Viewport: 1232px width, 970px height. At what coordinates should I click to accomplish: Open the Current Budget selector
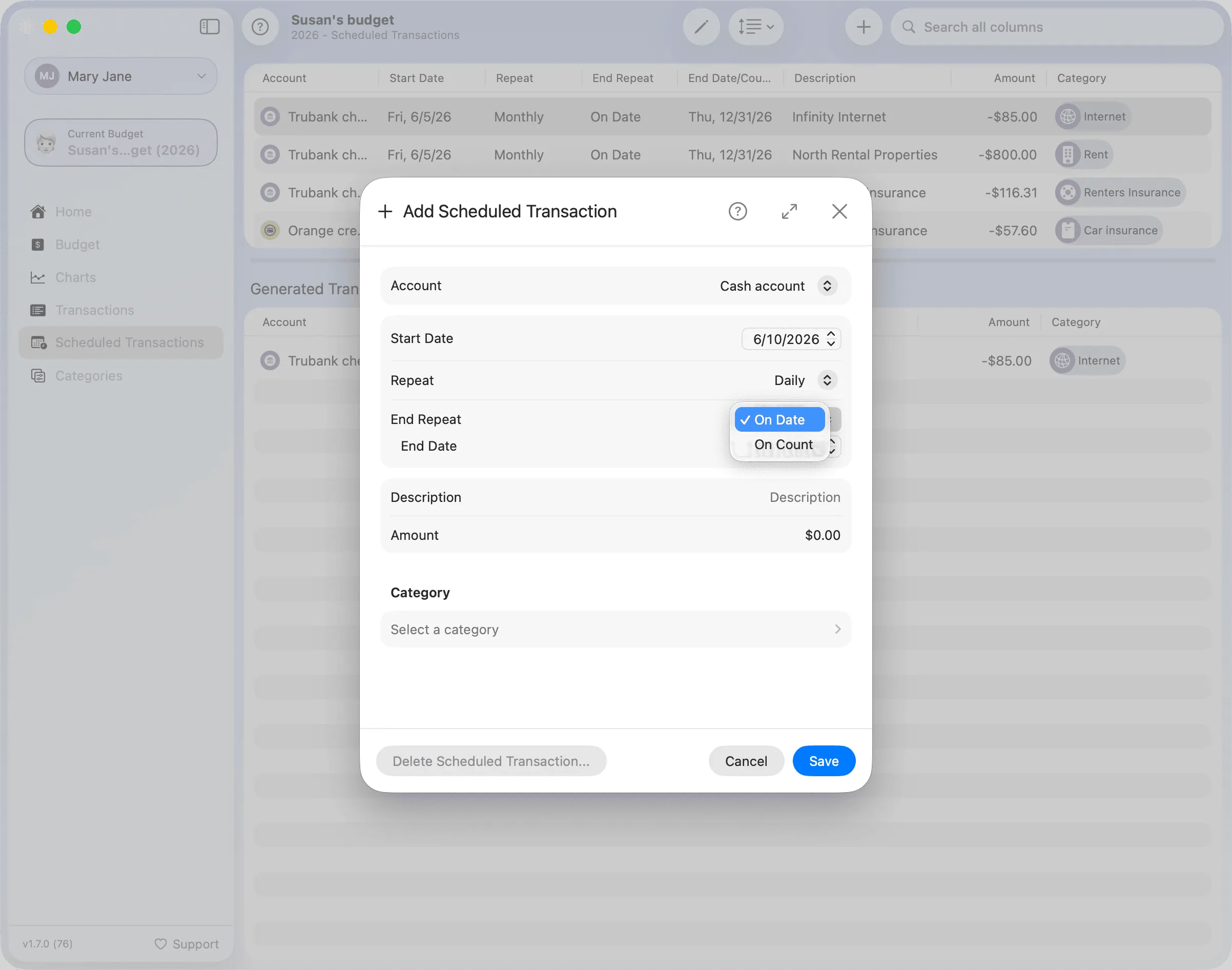click(x=121, y=143)
